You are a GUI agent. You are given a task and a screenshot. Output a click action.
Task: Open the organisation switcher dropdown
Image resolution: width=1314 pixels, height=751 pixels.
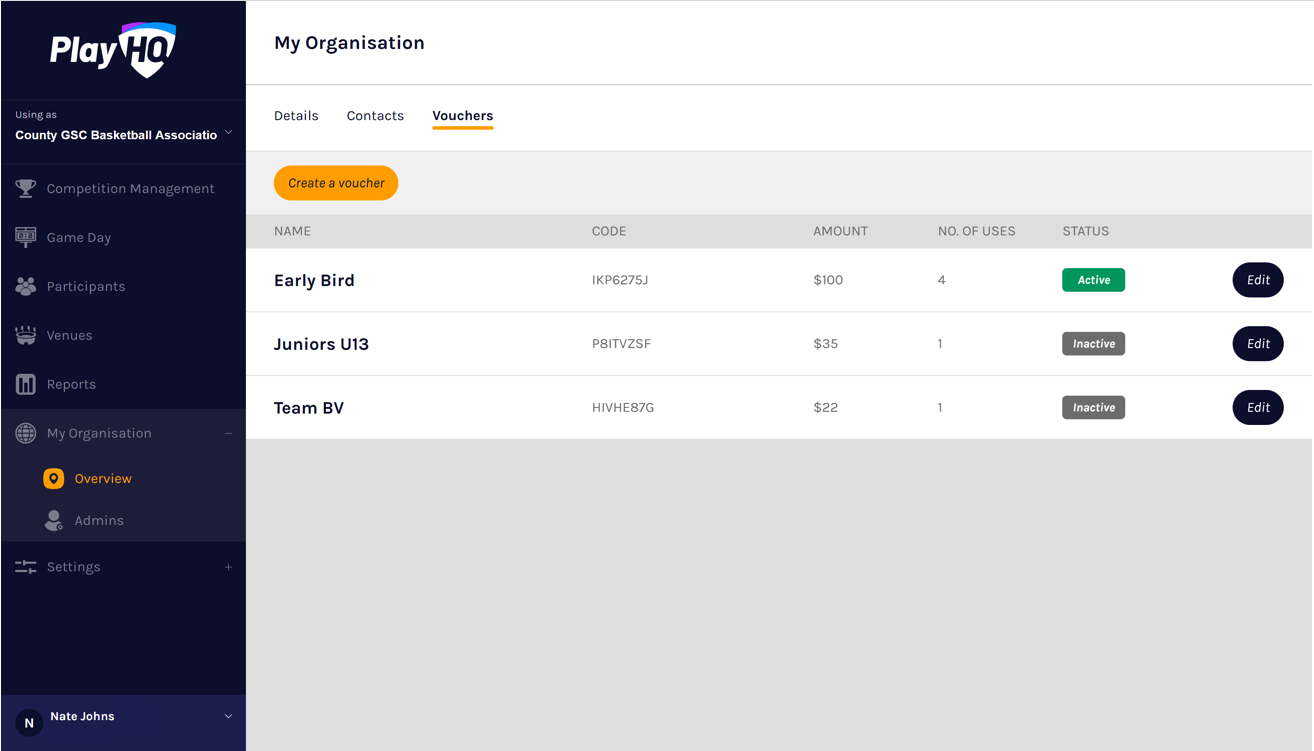pyautogui.click(x=228, y=133)
